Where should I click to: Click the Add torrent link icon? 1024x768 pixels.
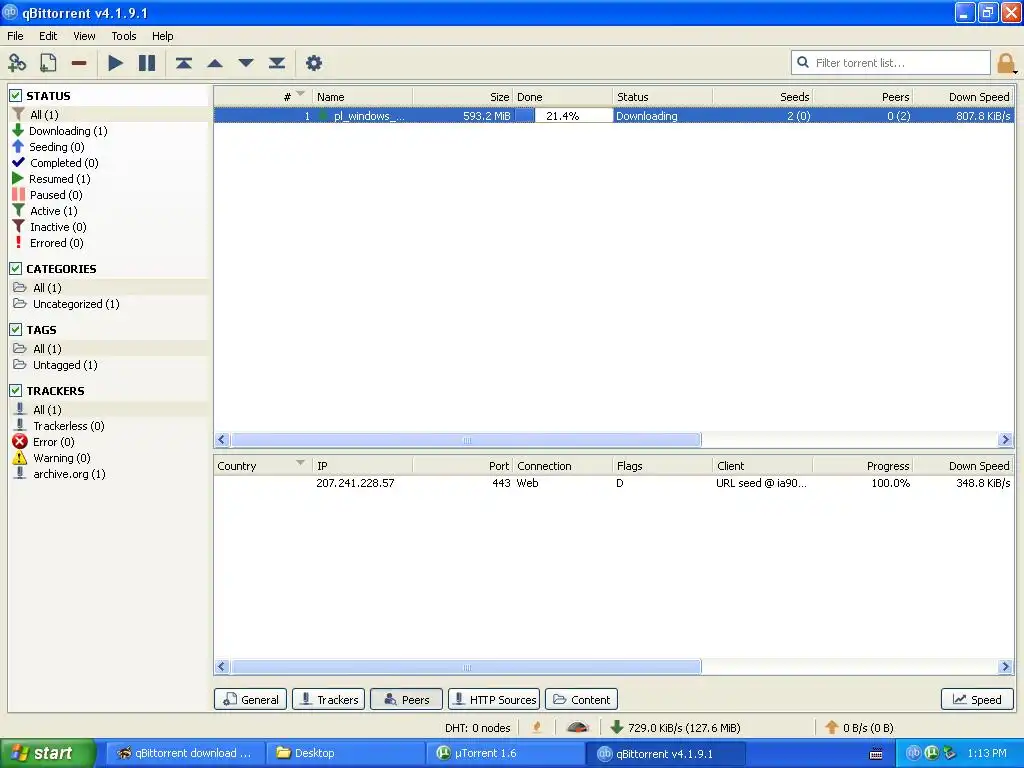click(x=17, y=63)
